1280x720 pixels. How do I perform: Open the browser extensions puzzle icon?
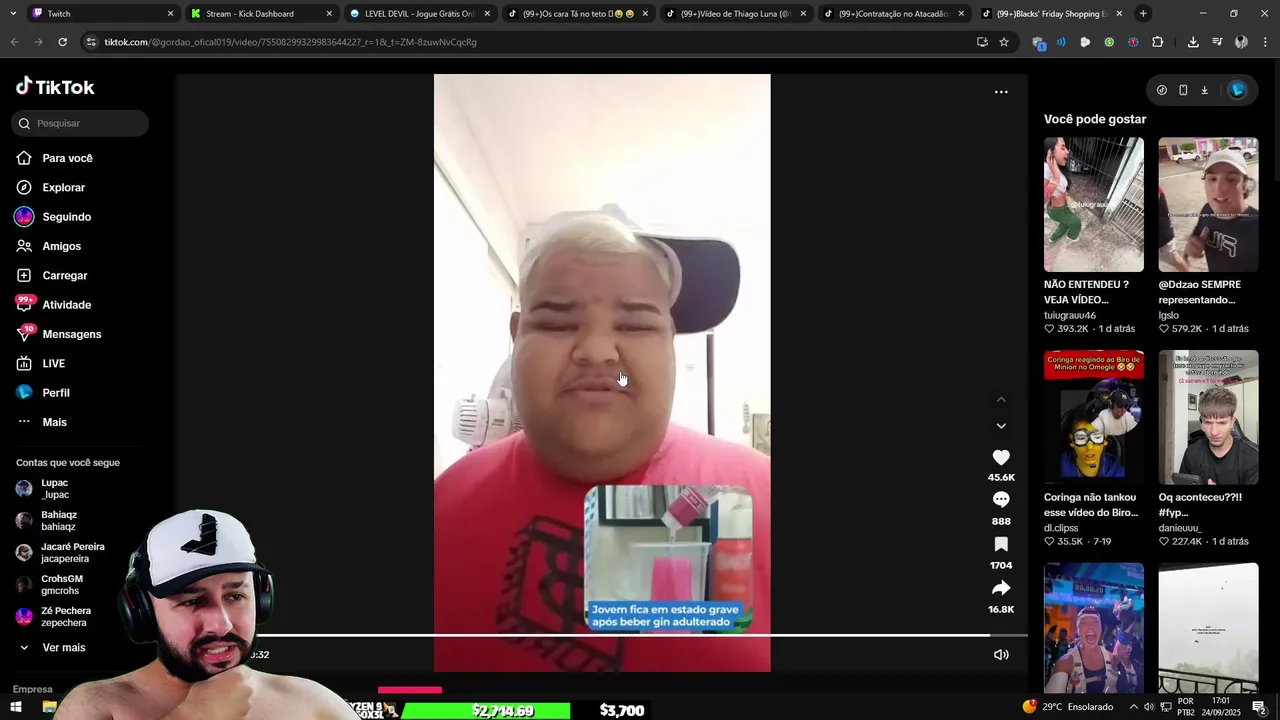(1158, 42)
